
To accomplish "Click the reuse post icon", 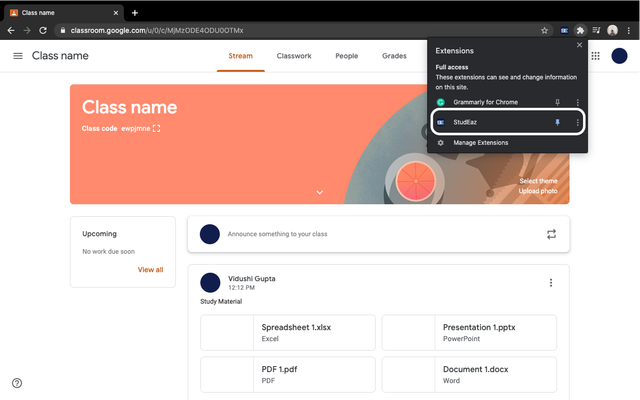I will coord(551,234).
